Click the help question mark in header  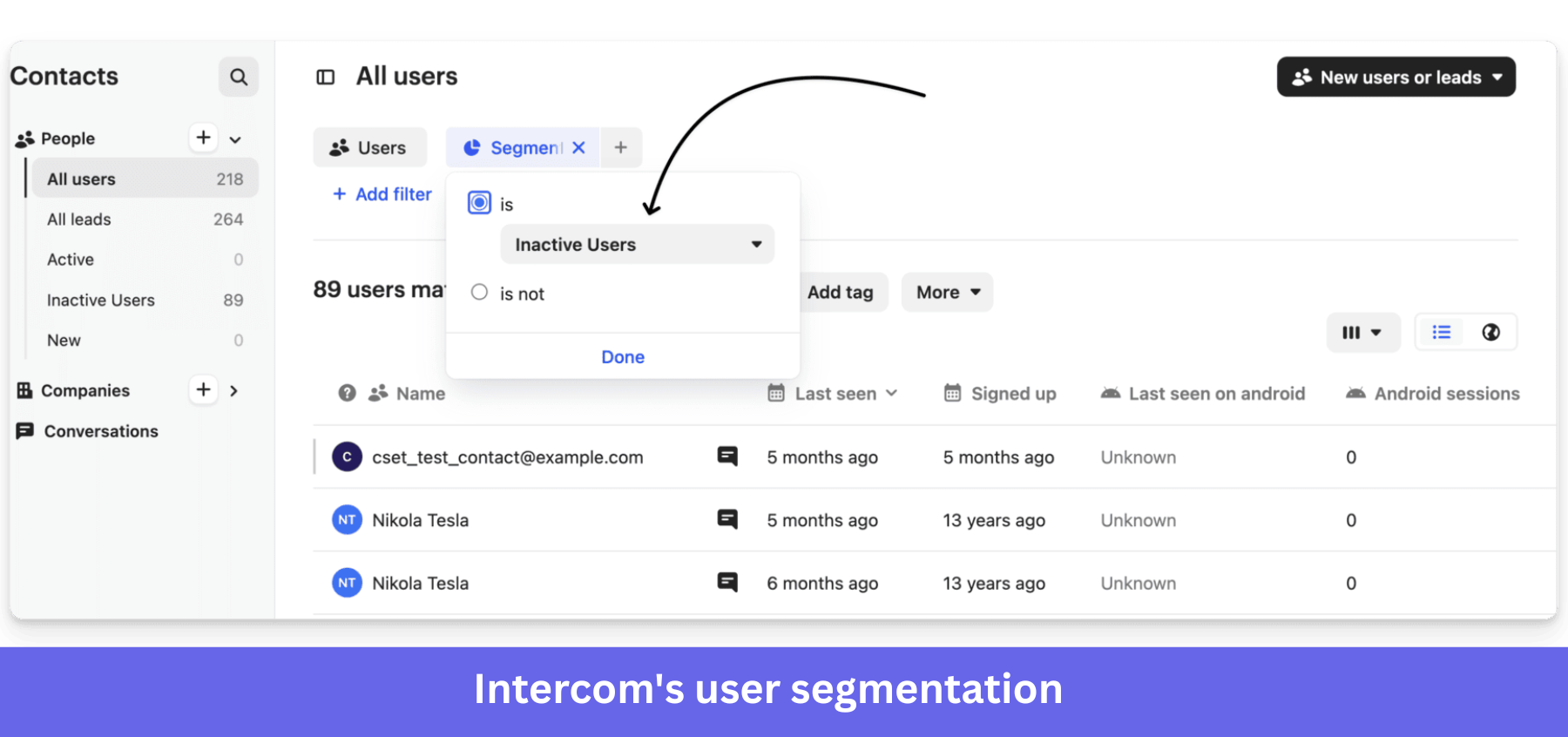click(347, 393)
